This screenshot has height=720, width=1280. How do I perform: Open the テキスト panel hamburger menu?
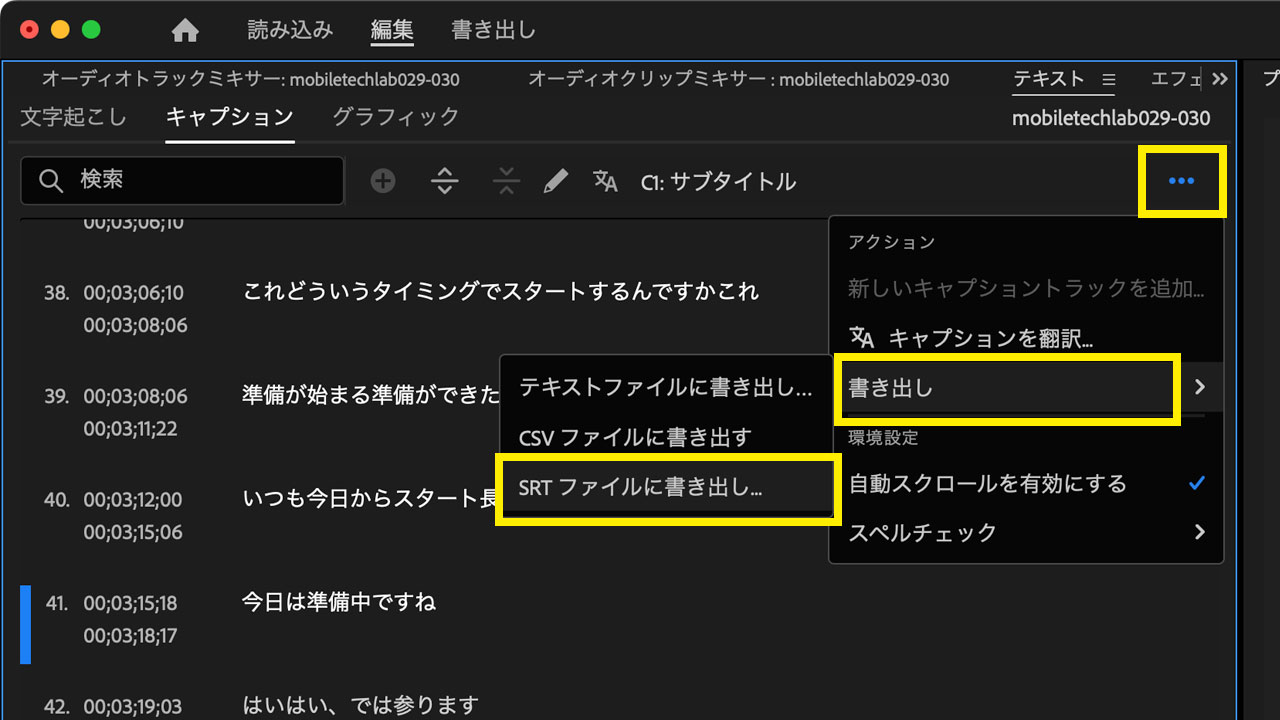(x=1108, y=79)
